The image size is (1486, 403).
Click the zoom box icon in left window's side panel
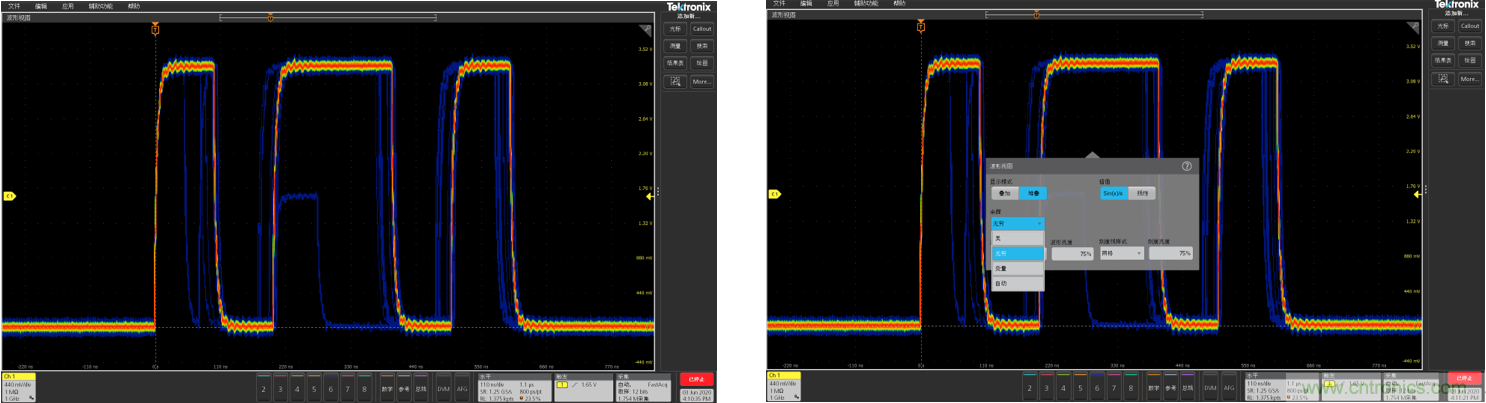point(676,81)
